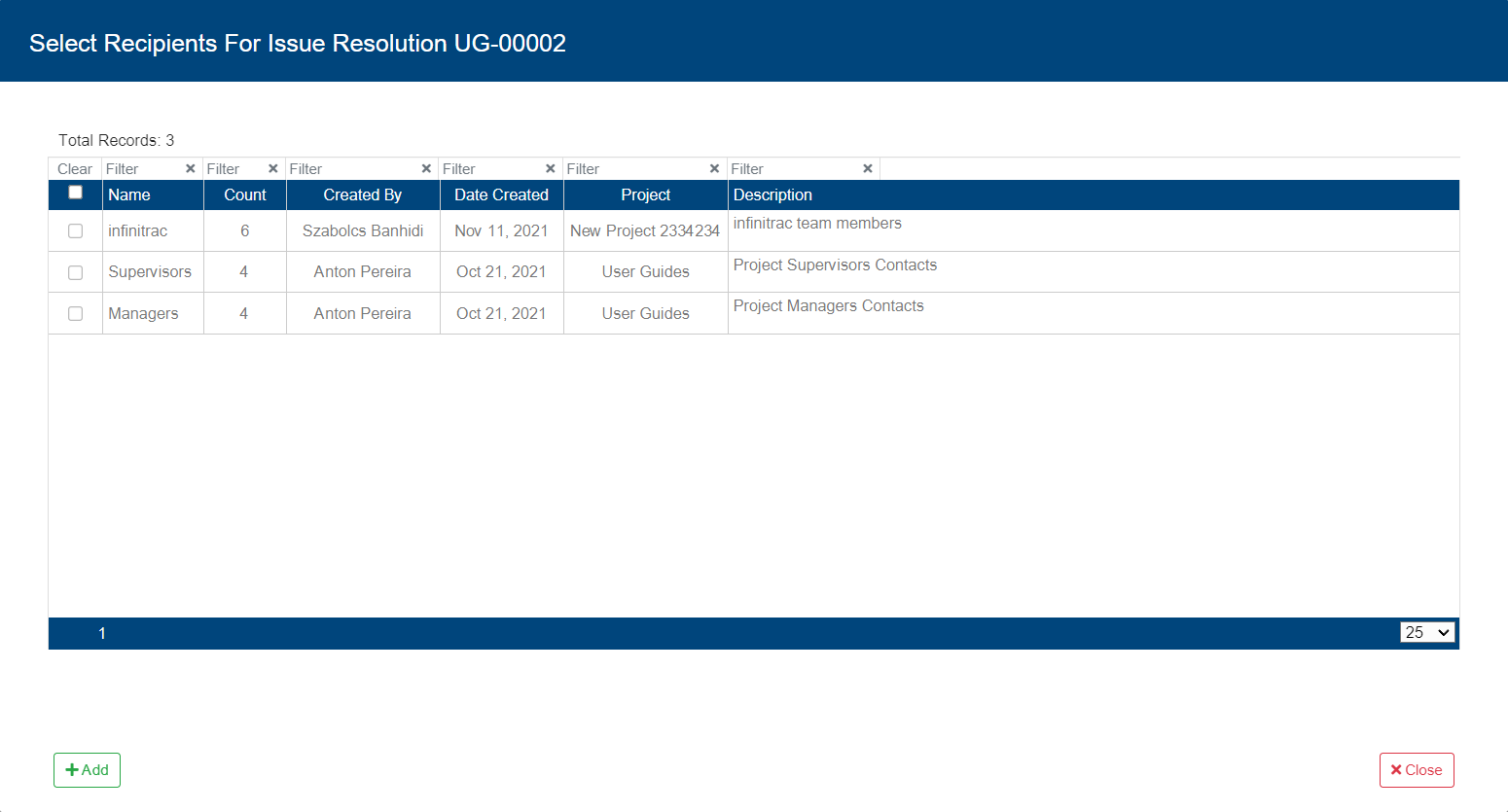Check the Managers row checkbox

click(75, 313)
